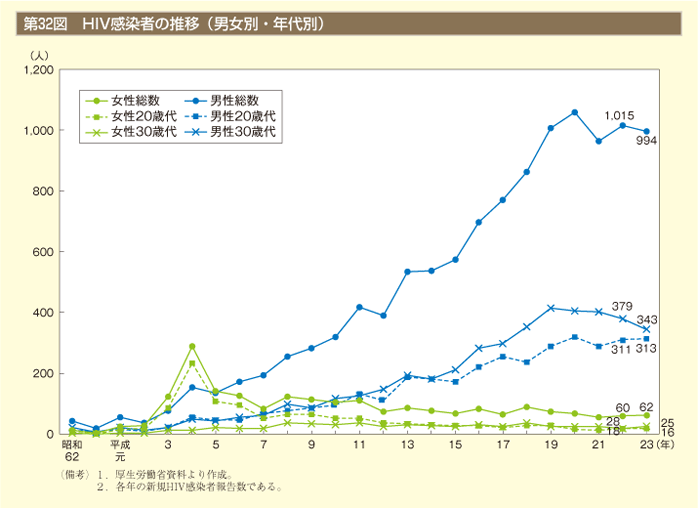Click the y-axis label 200
This screenshot has height=508, width=698.
click(x=43, y=374)
